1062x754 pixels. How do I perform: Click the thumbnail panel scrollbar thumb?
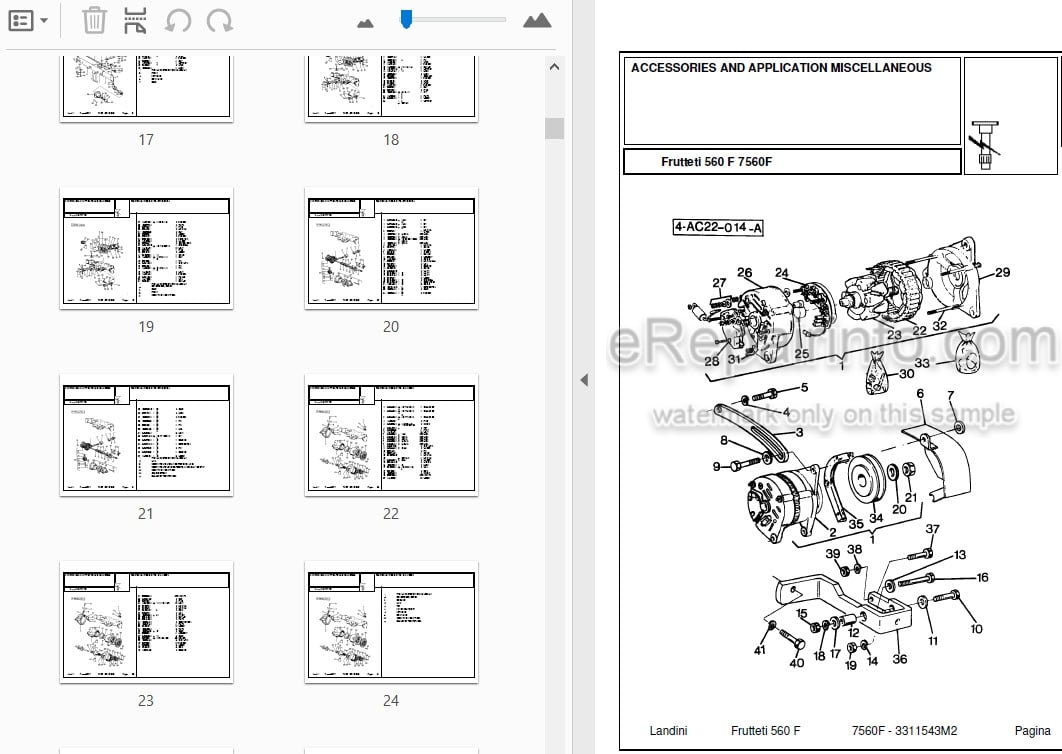[554, 128]
